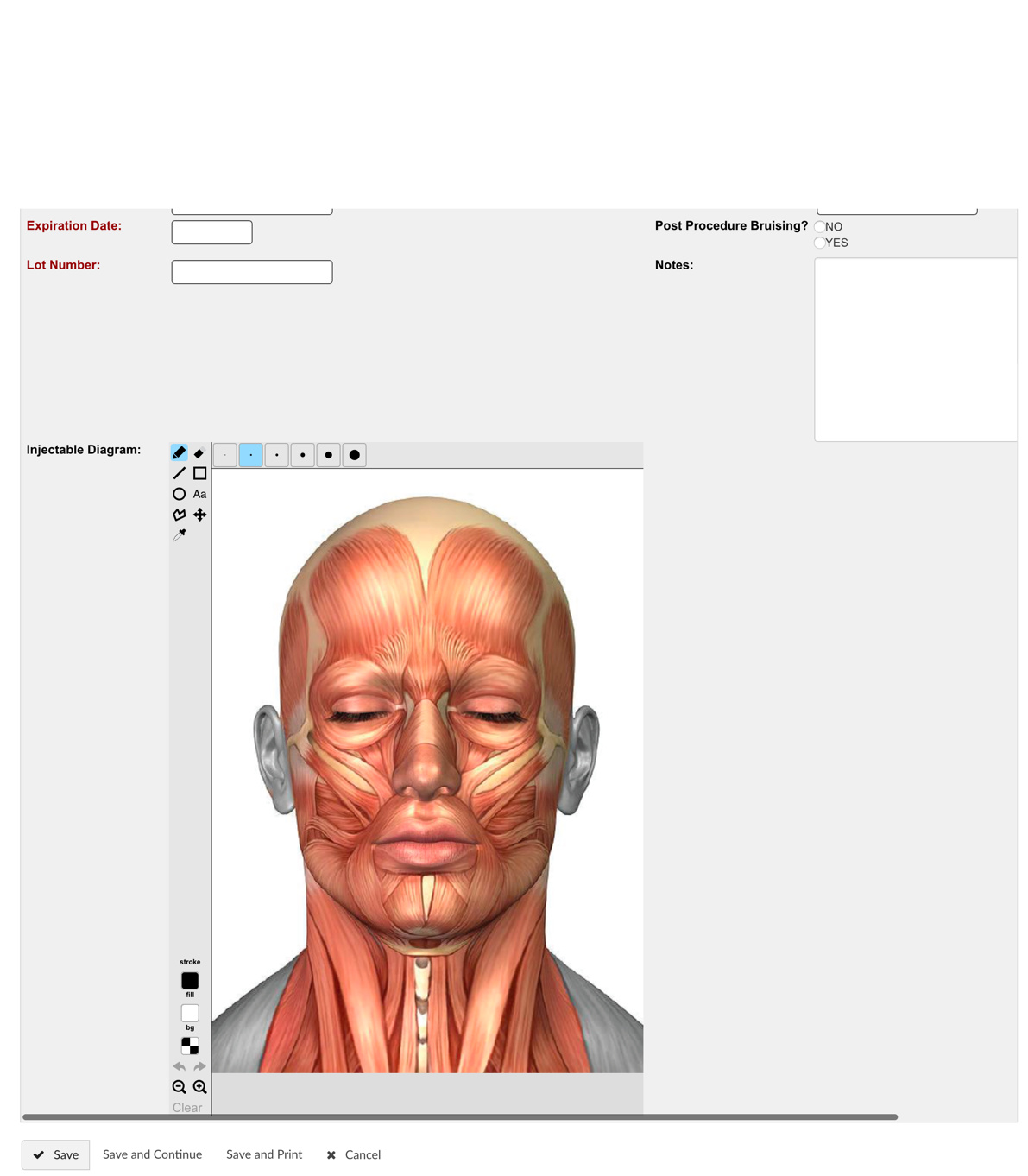The image size is (1028, 1176).
Task: Select the Polygon tool
Action: [179, 515]
